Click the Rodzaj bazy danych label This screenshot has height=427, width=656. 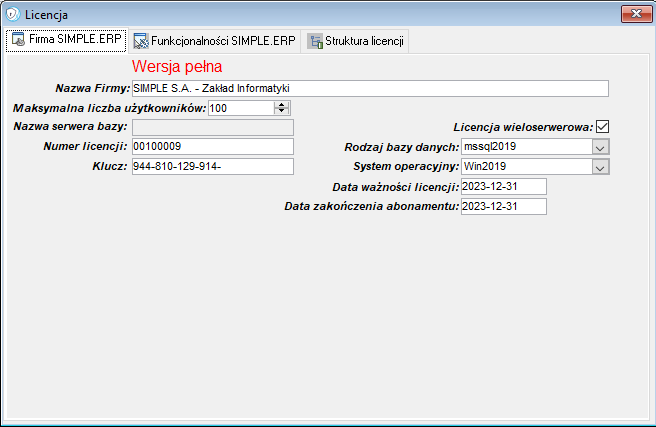click(402, 147)
